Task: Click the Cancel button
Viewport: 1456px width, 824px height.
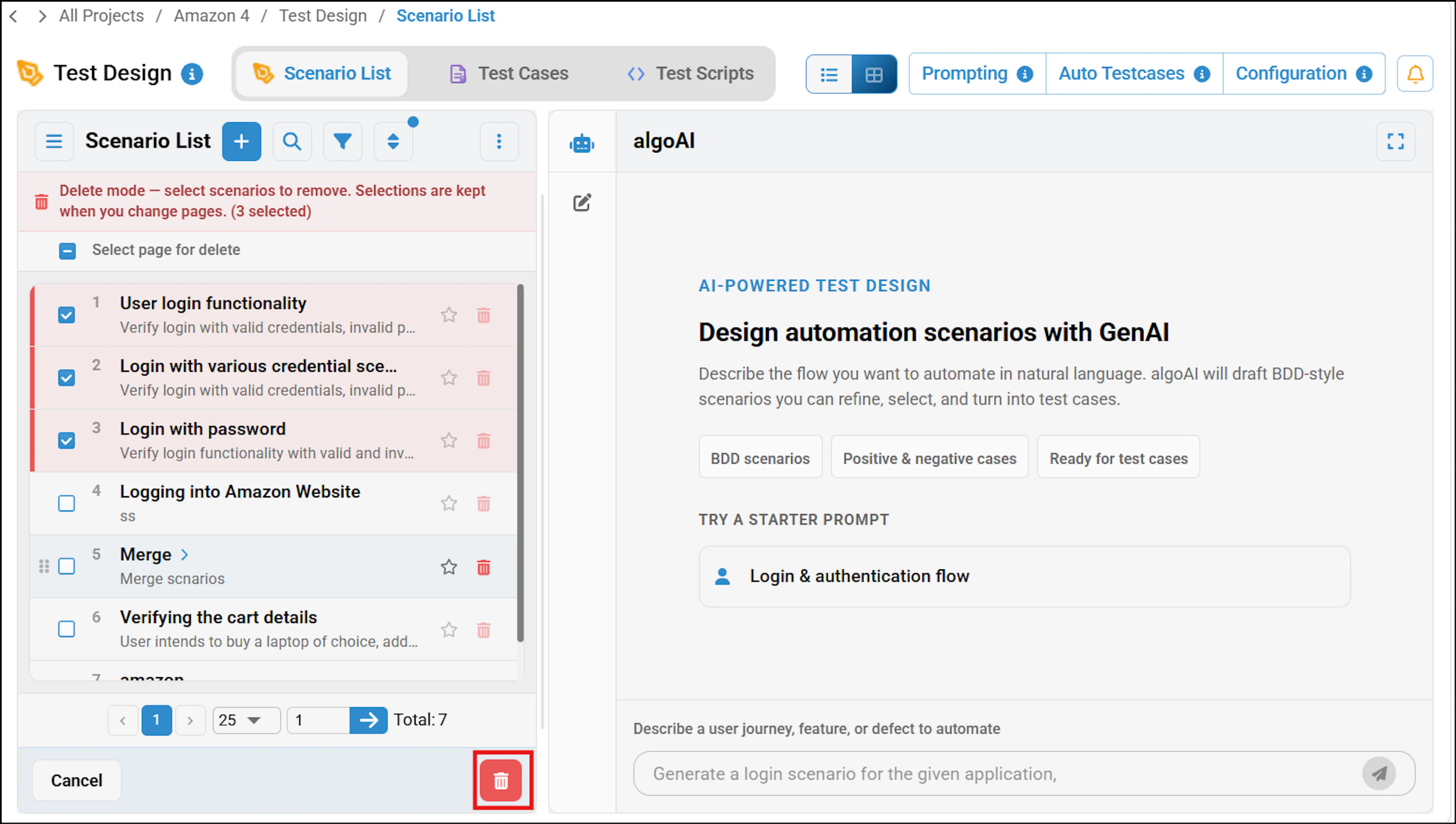Action: click(77, 780)
